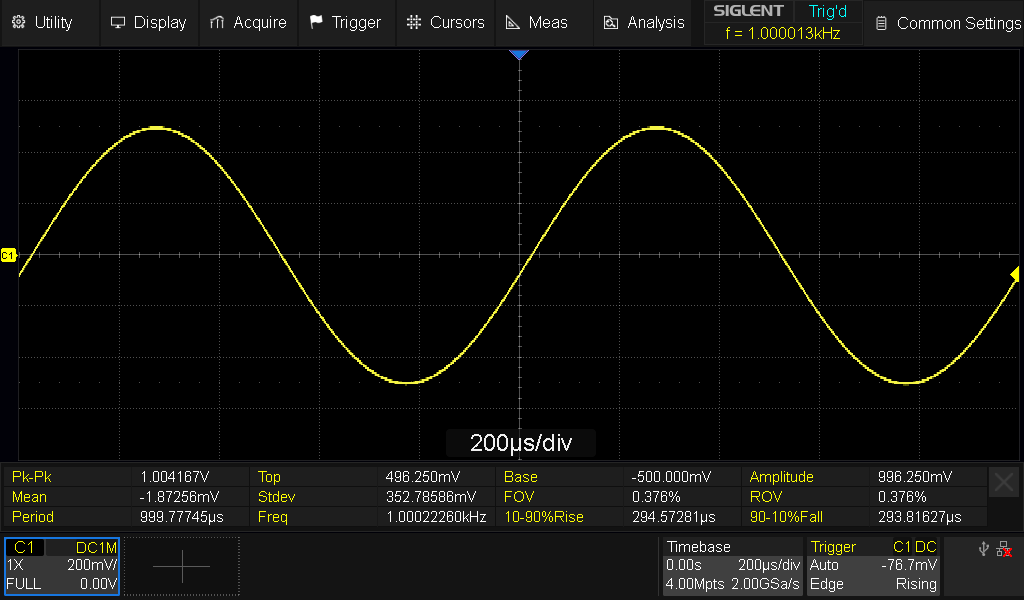Select the blue trigger position marker
This screenshot has width=1024, height=600.
(x=518, y=55)
